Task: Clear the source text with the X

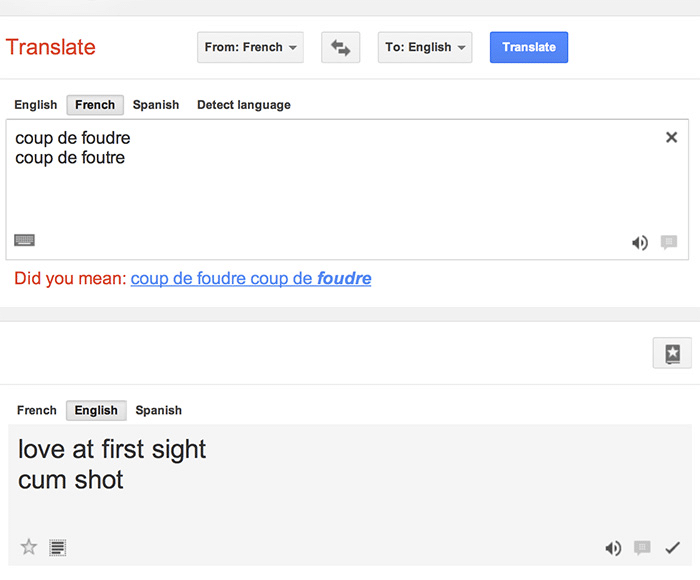Action: coord(671,138)
